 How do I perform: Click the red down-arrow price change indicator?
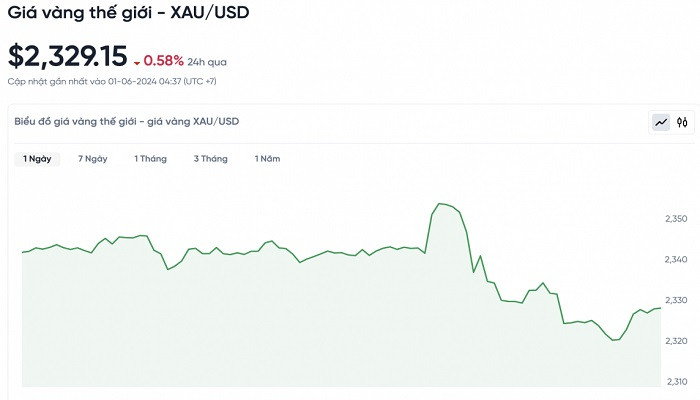coord(137,62)
